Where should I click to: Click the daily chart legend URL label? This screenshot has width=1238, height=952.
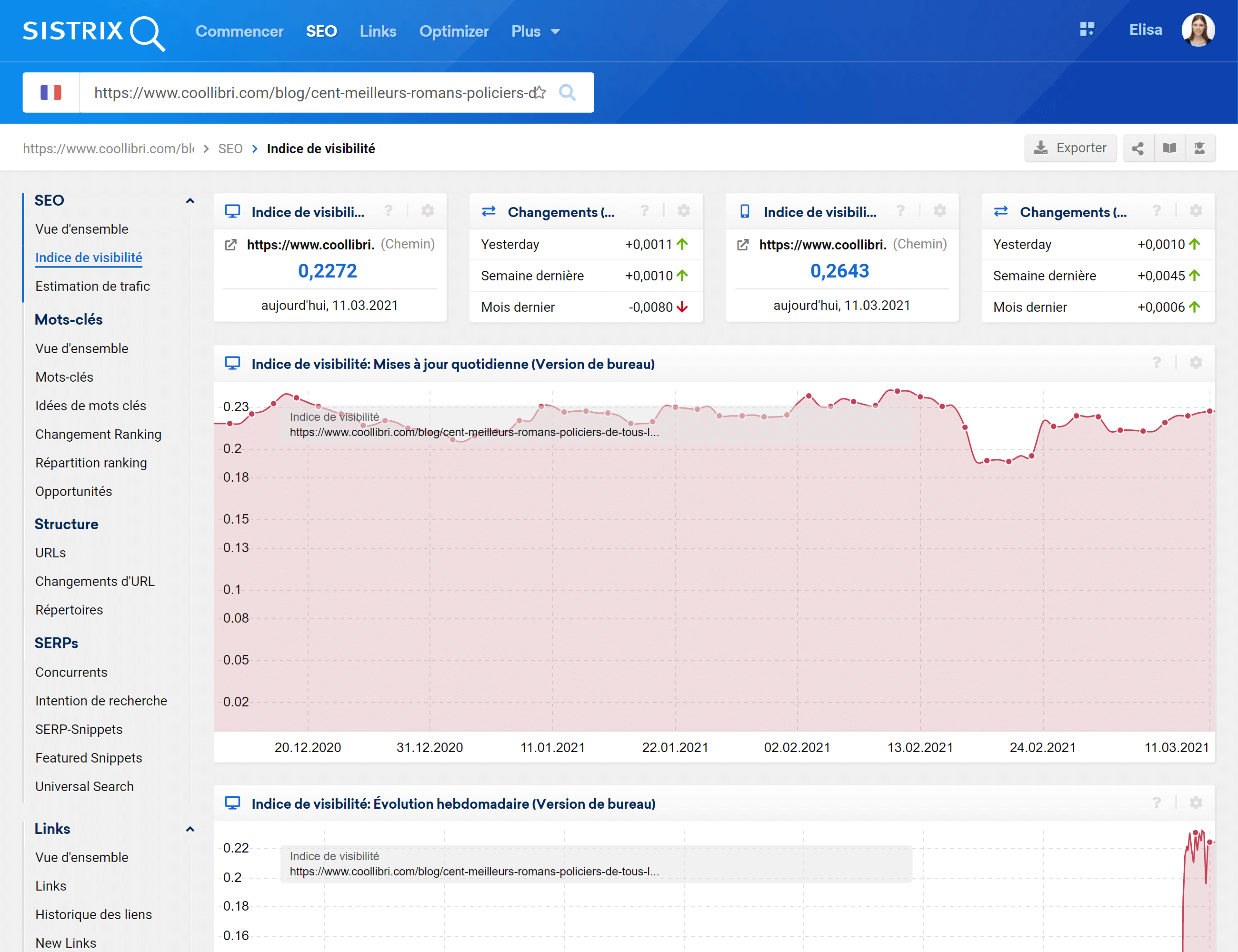[x=474, y=432]
